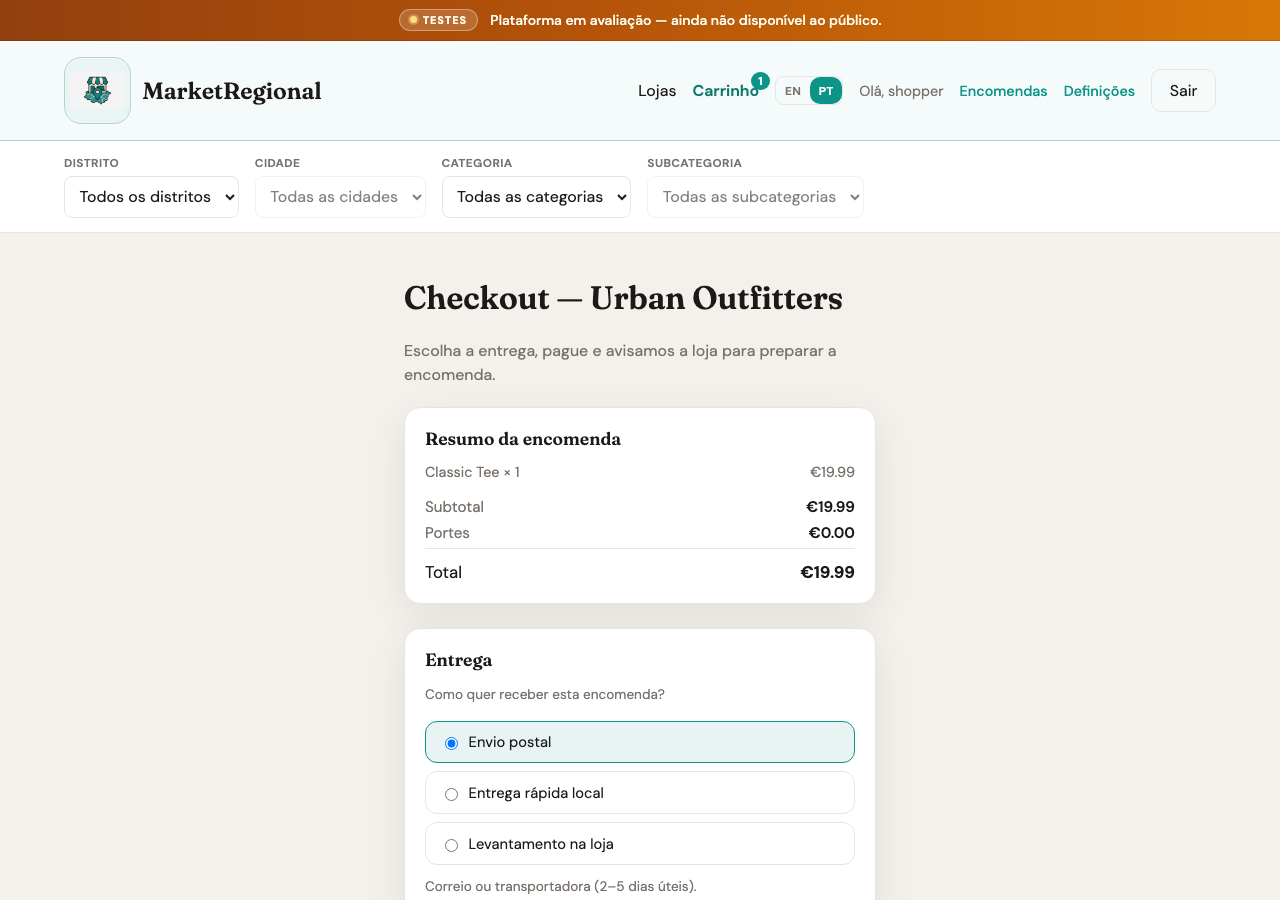Click the cart count badge
The image size is (1280, 900).
[760, 81]
